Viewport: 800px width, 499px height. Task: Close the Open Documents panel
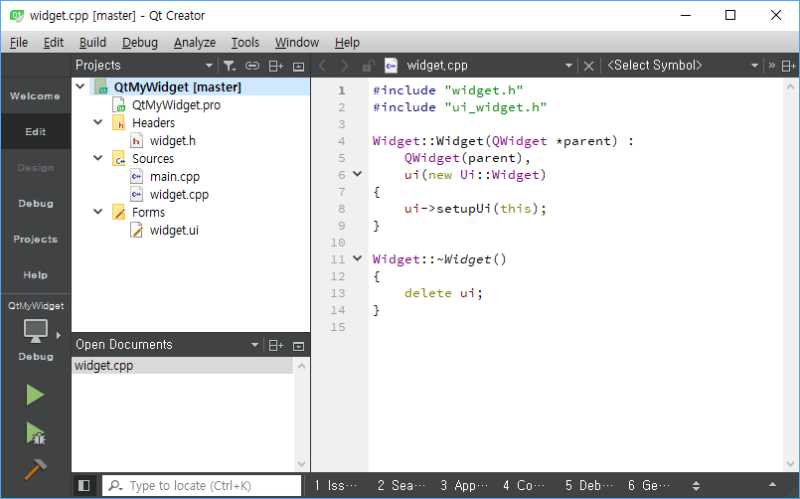click(x=298, y=346)
